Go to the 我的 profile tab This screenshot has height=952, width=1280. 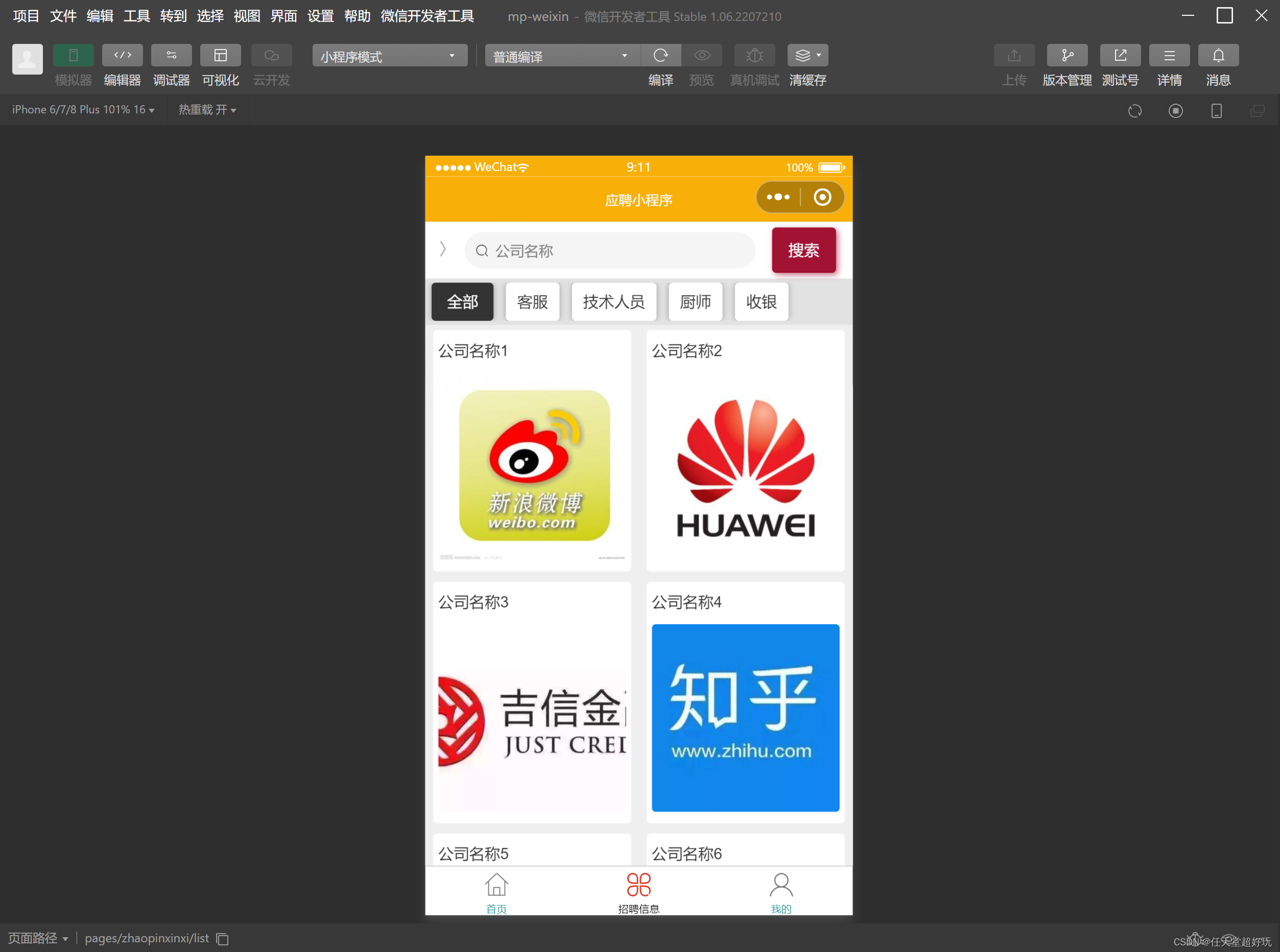pos(781,892)
